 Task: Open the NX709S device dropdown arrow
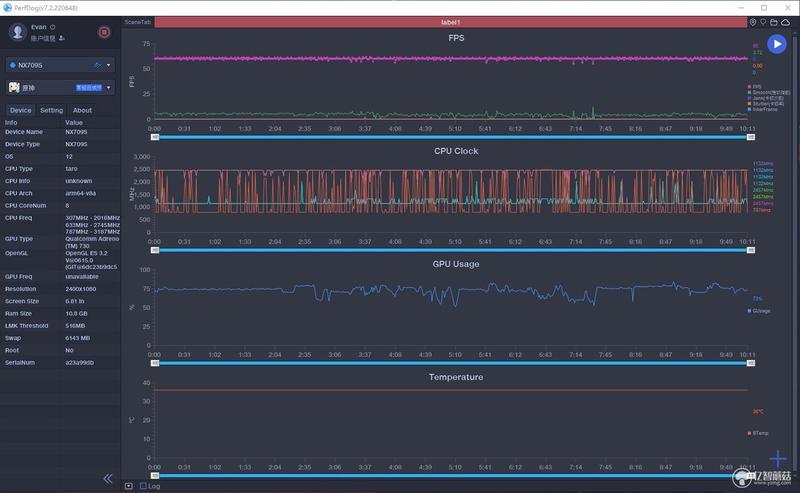109,65
